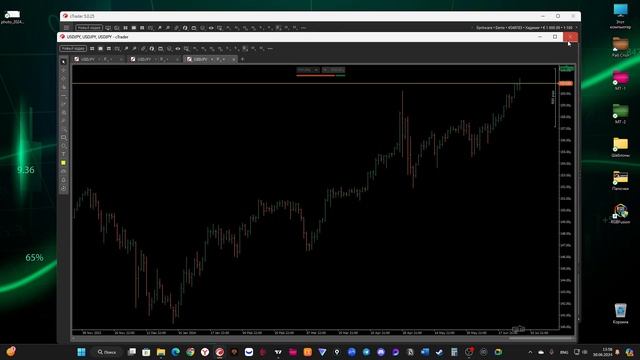640x360 pixels.
Task: Select the horizontal line drawing tool
Action: (x=63, y=96)
